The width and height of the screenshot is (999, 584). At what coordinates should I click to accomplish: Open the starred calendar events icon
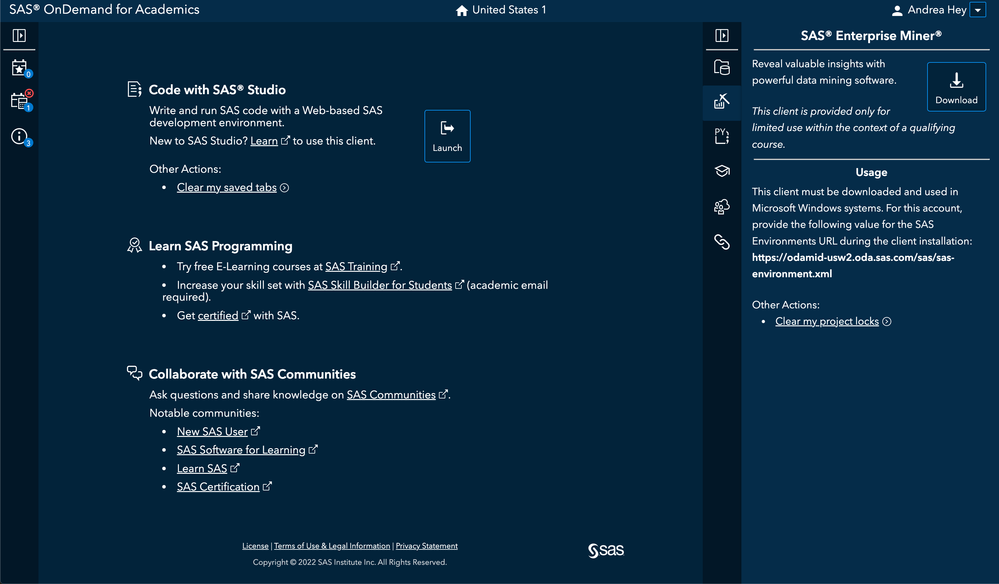20,68
